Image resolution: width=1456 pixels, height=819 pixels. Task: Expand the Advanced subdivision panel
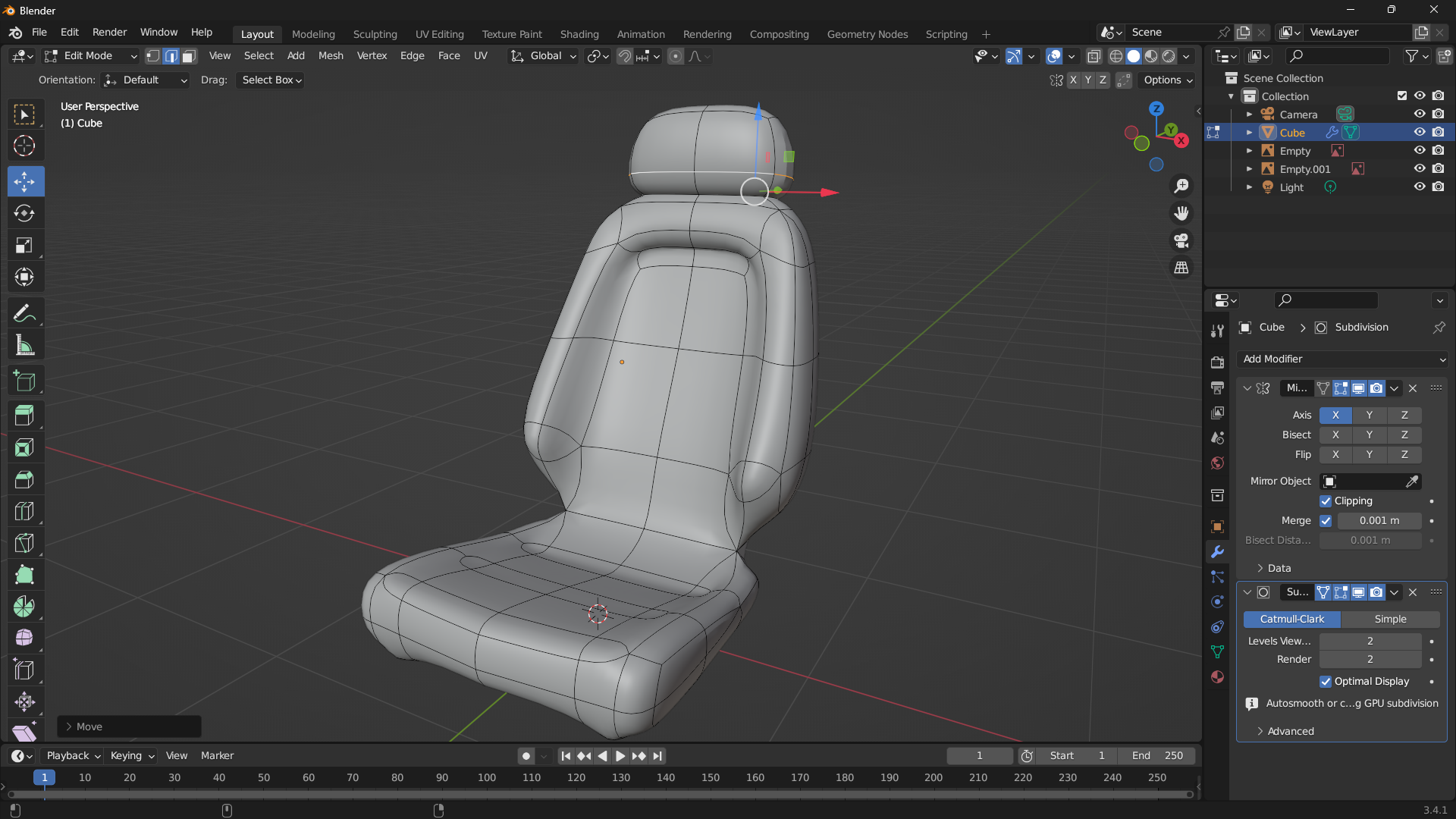pos(1289,731)
